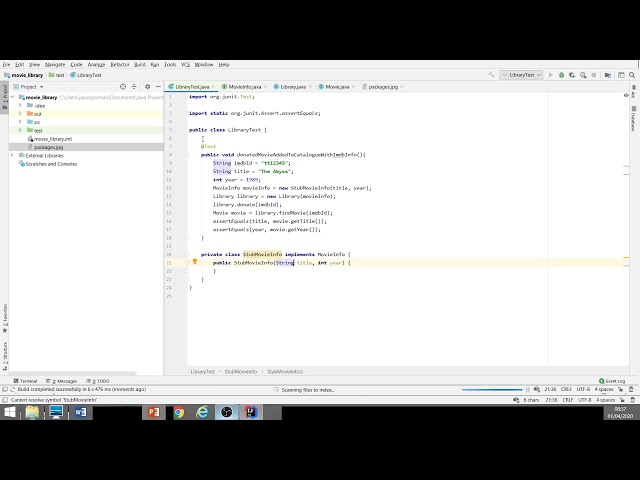The height and width of the screenshot is (480, 640).
Task: Open the Navigate menu
Action: (55, 64)
